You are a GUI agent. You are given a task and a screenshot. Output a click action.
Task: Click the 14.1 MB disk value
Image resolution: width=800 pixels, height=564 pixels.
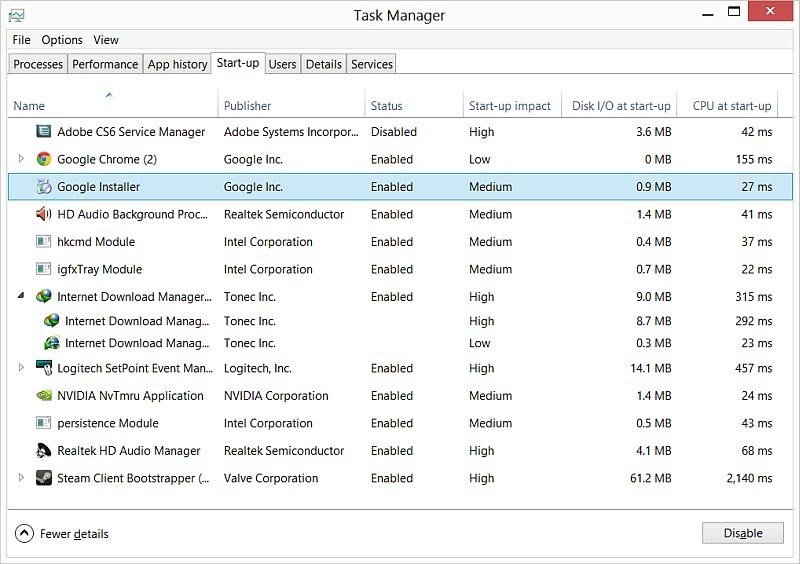click(651, 368)
